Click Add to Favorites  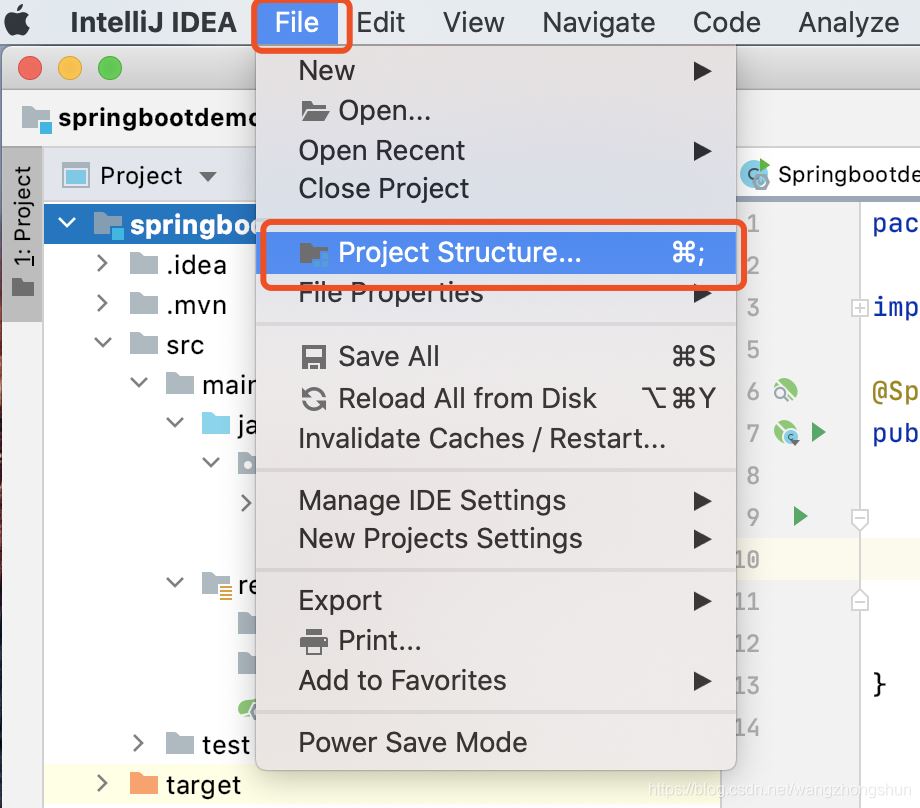[x=400, y=680]
